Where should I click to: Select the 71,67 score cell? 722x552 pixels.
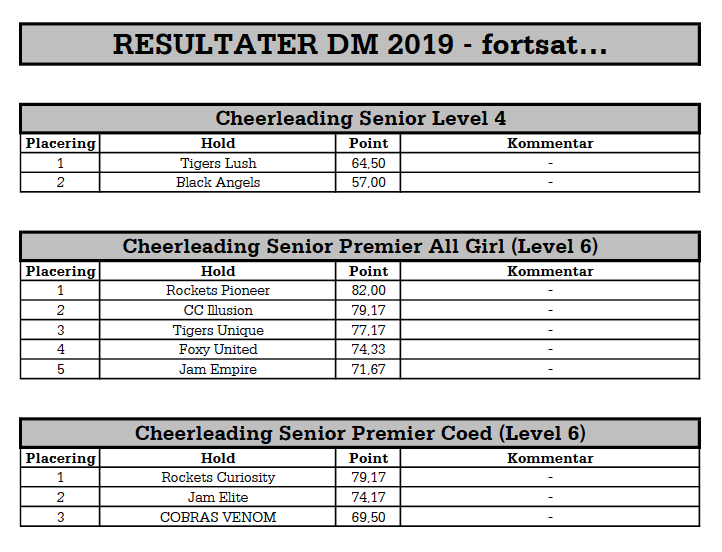tap(368, 369)
